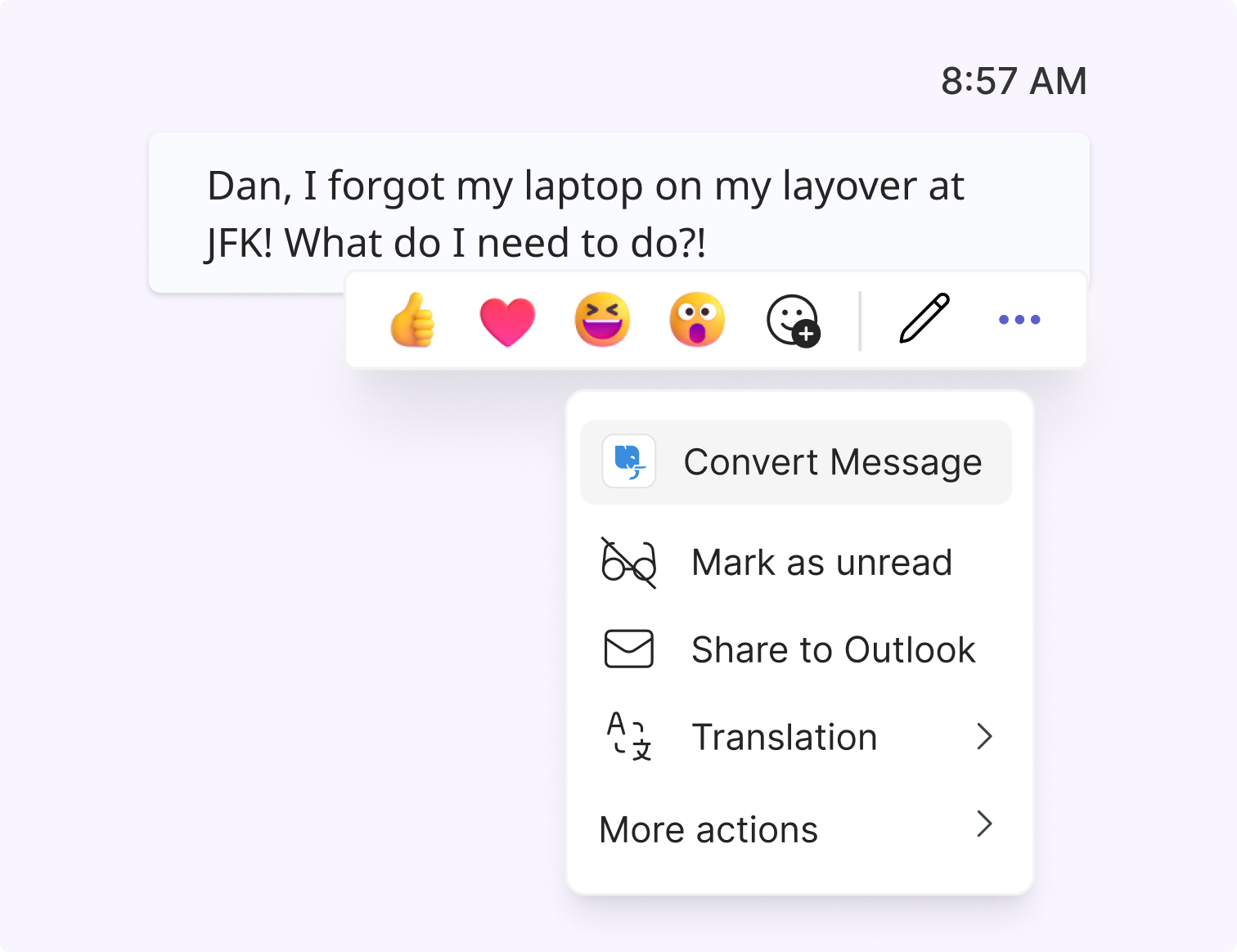Click the envelope Outlook icon
This screenshot has width=1237, height=952.
tap(628, 649)
